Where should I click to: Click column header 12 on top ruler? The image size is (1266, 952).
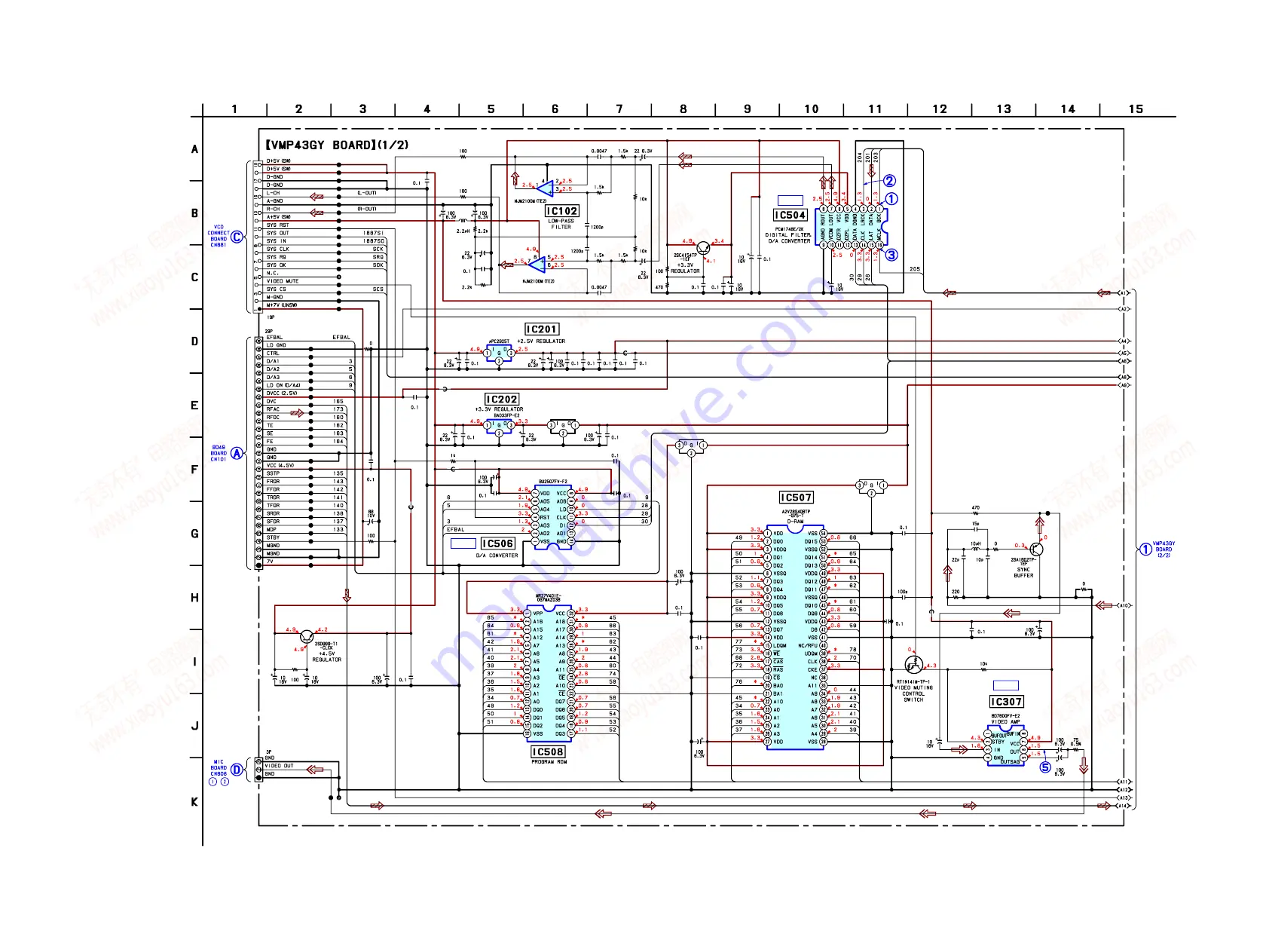pyautogui.click(x=940, y=109)
